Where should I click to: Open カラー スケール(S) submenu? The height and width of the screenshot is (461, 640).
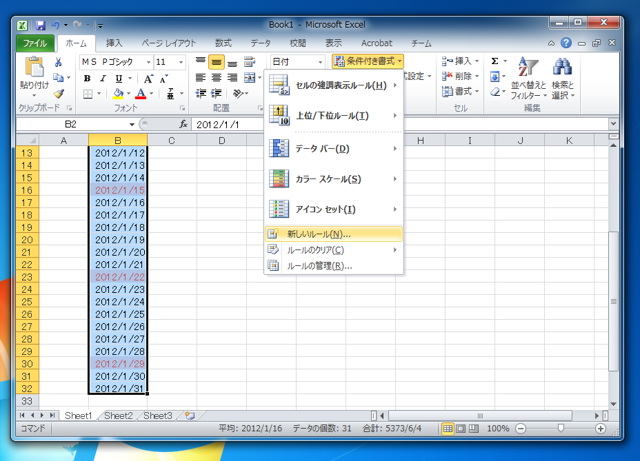[333, 179]
